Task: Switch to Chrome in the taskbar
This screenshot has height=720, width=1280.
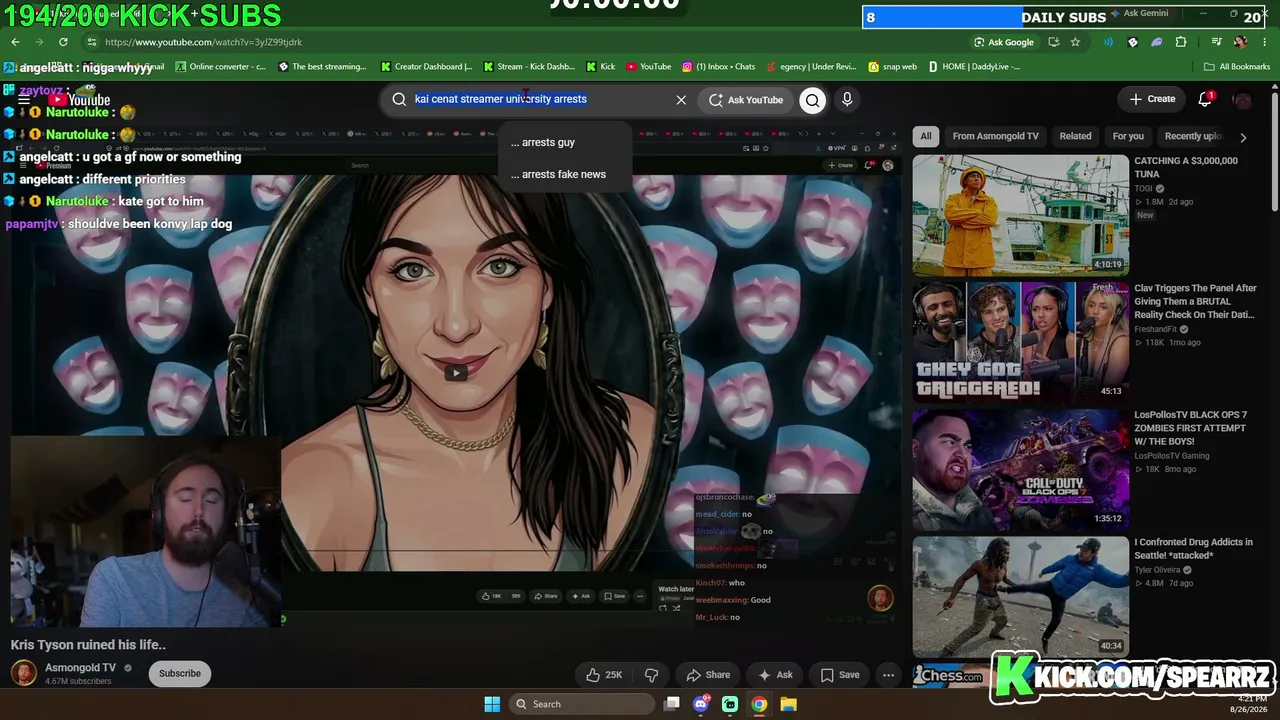Action: coord(759,704)
